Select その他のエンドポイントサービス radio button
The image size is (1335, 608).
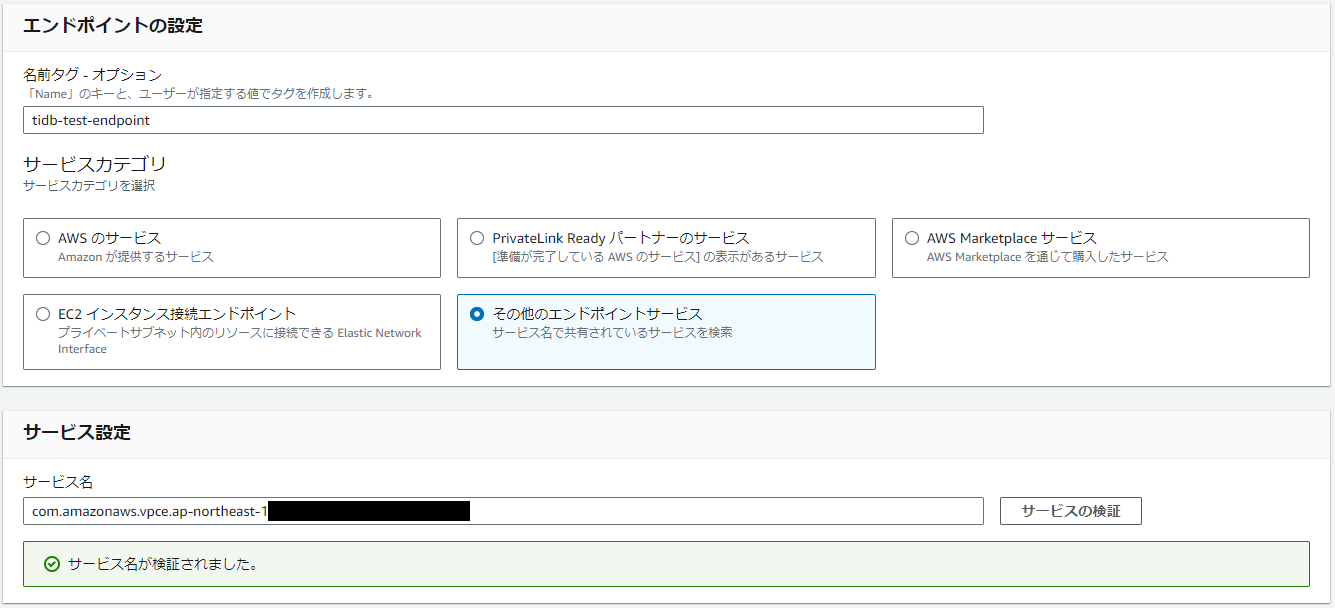(477, 314)
